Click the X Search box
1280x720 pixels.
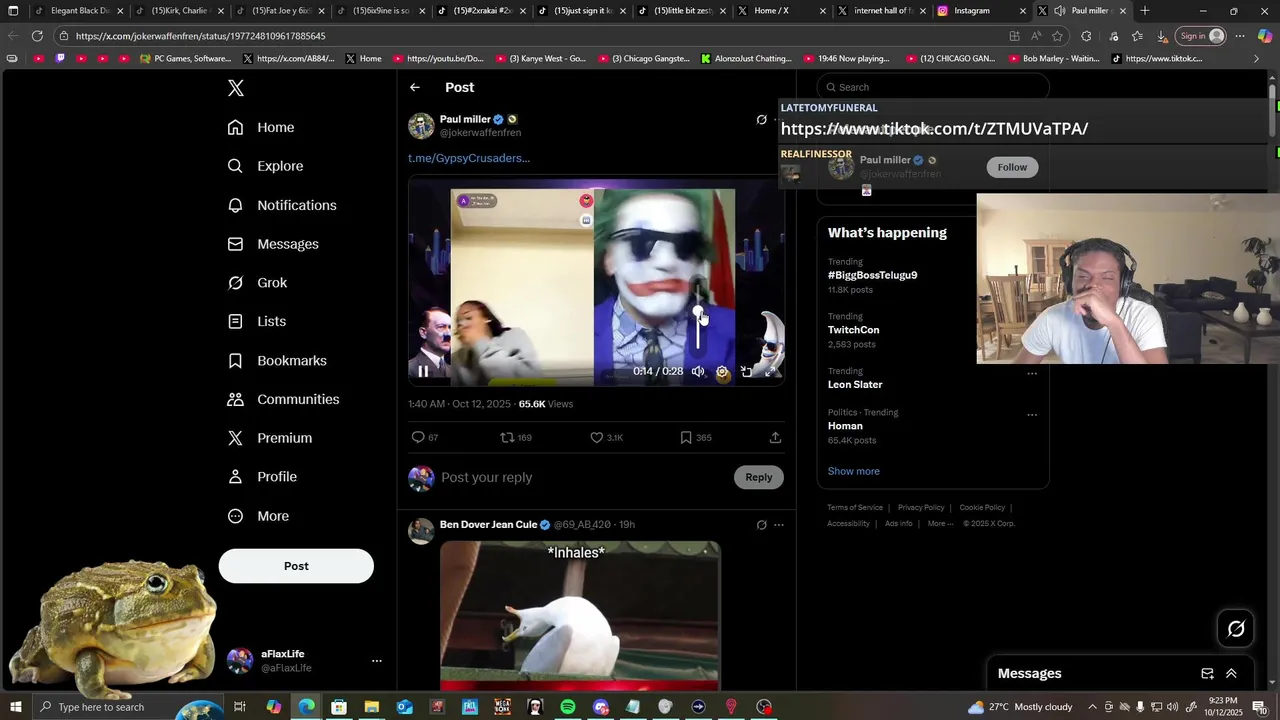coord(933,87)
